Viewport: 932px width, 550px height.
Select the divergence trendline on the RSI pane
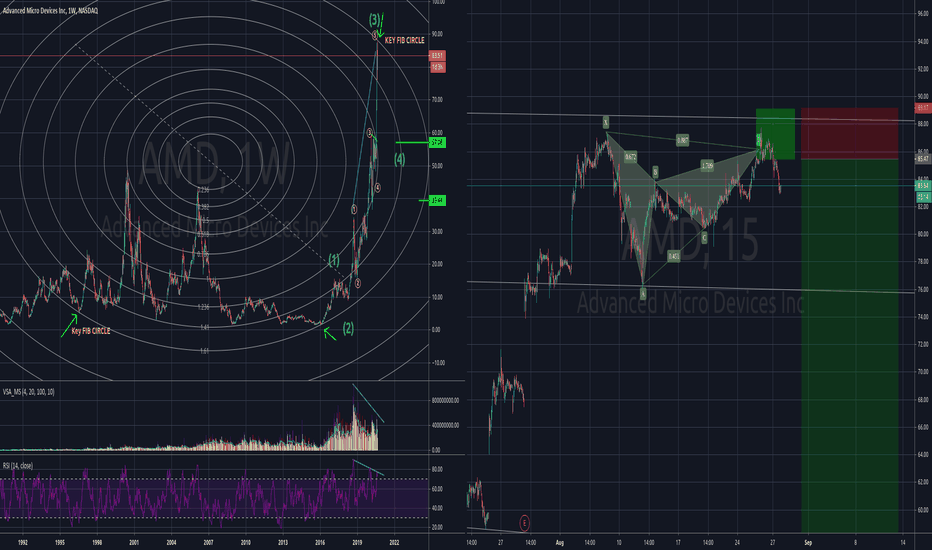point(369,467)
